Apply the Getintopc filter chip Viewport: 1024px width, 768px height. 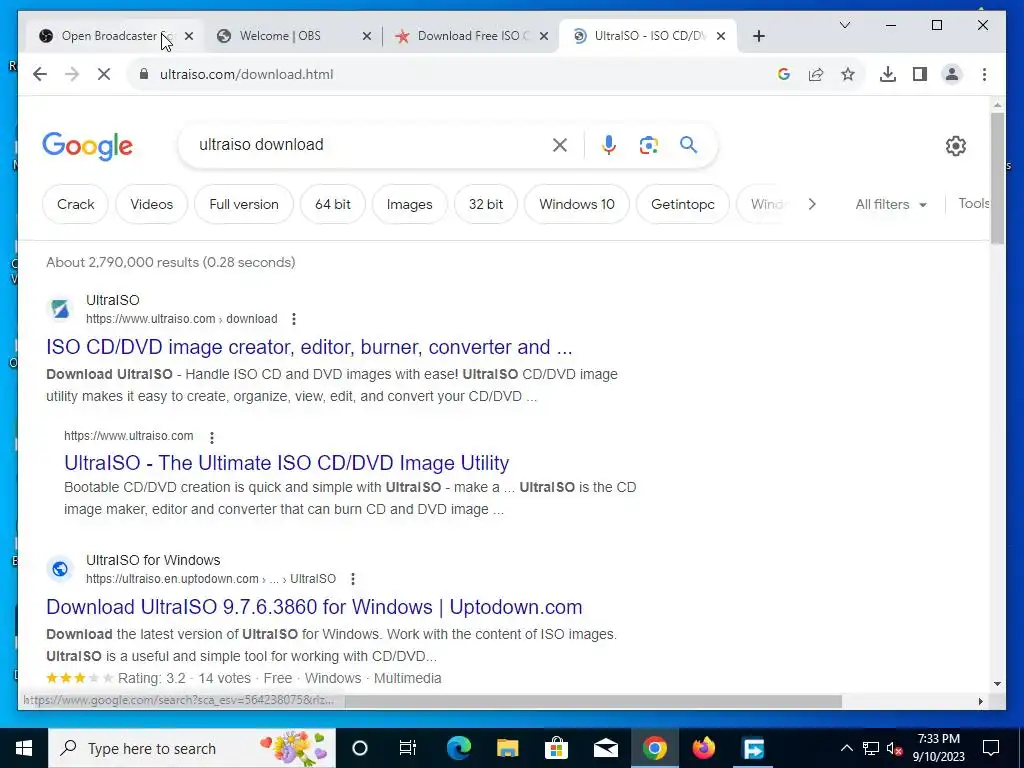(682, 204)
